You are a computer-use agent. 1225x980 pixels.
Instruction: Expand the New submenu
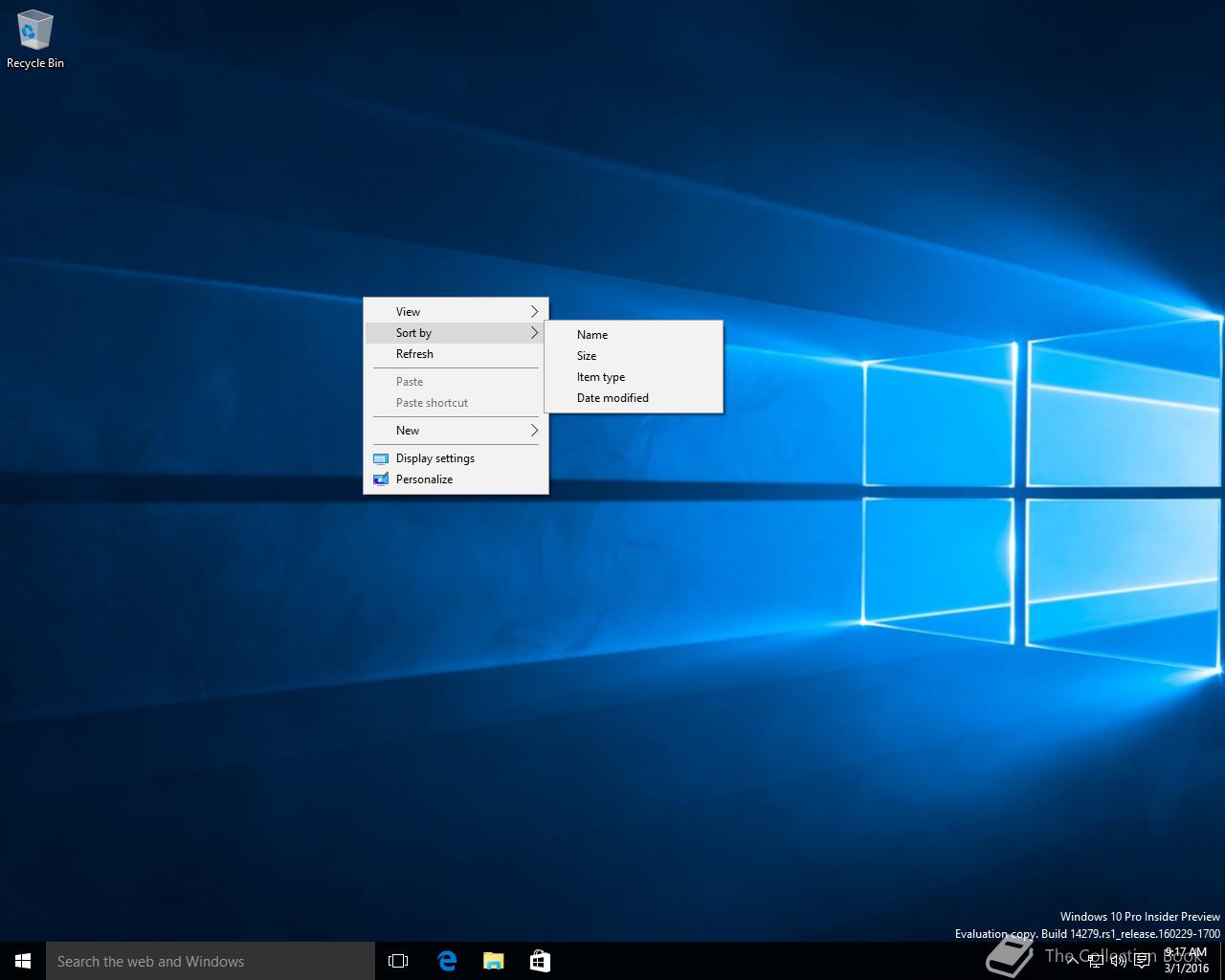(456, 430)
